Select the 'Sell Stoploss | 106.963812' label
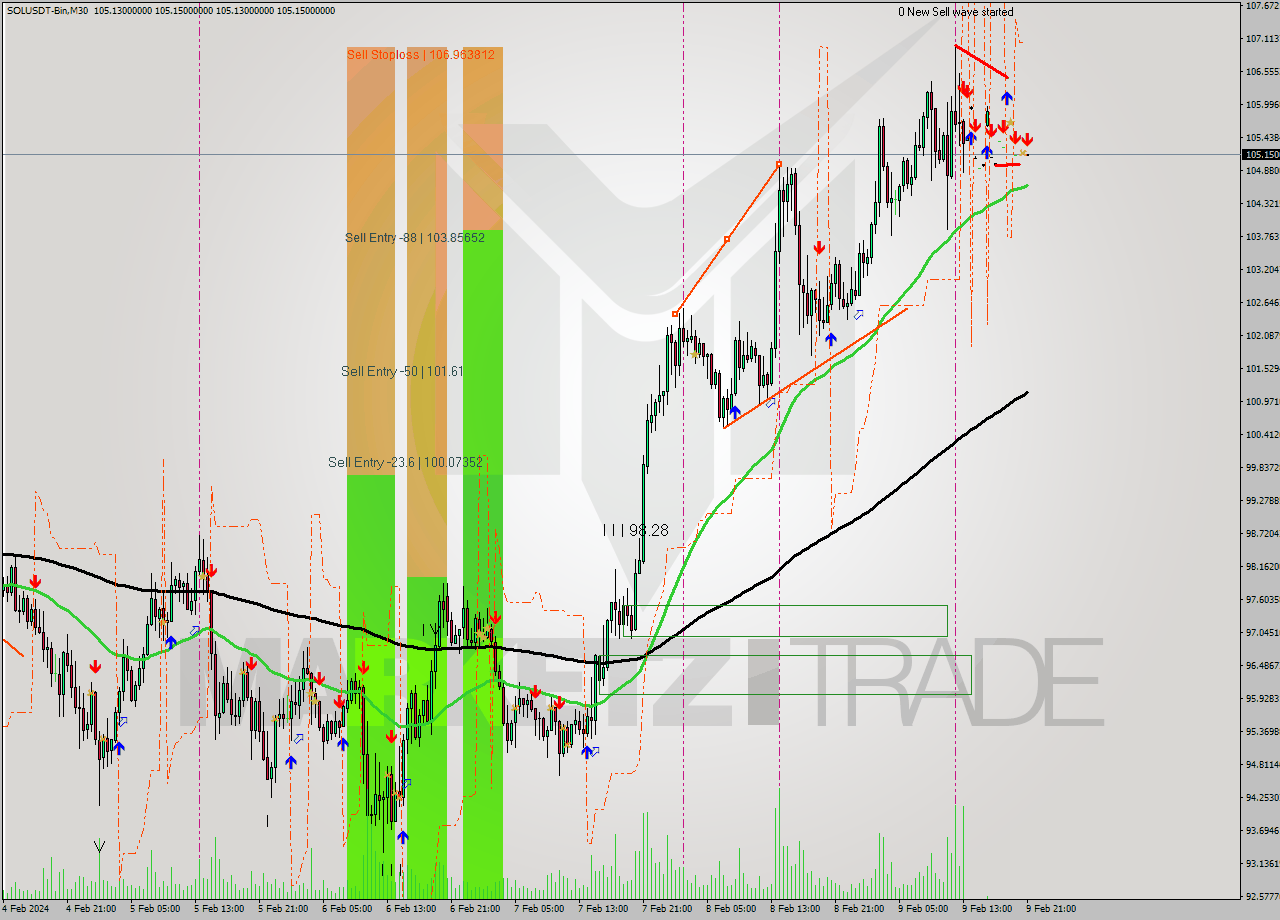Image resolution: width=1280 pixels, height=920 pixels. click(420, 54)
